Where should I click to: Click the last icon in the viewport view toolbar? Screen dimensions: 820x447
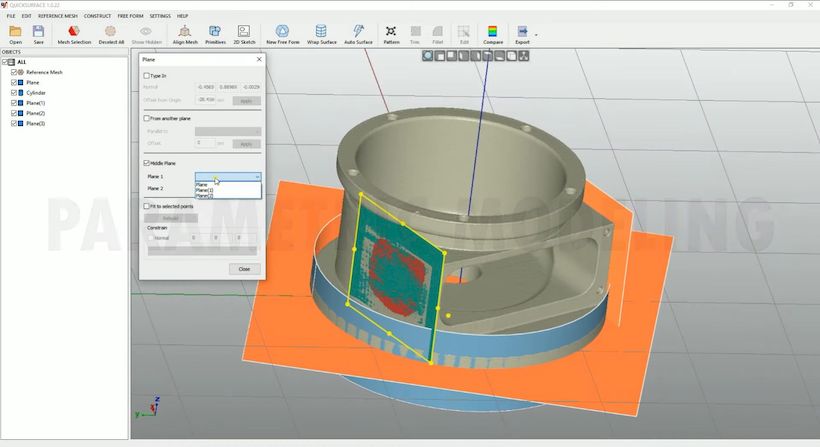523,55
